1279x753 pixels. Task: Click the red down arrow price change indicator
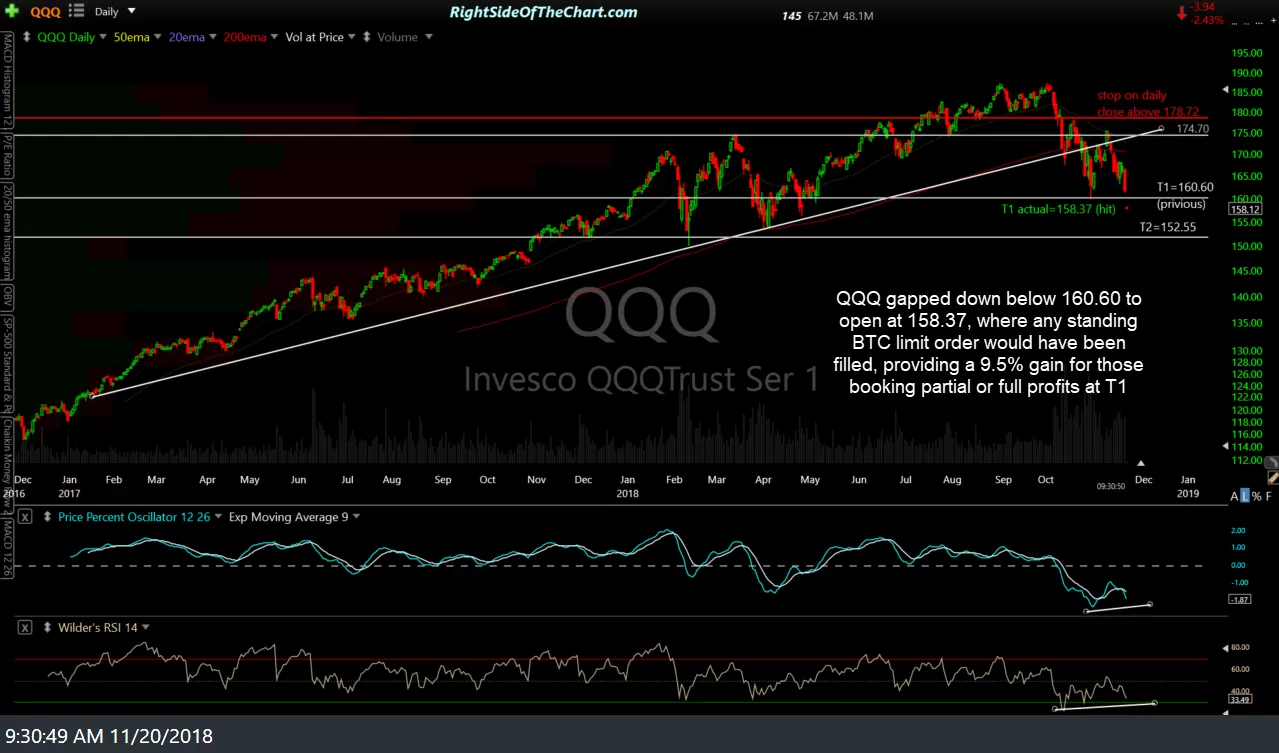(x=1182, y=13)
